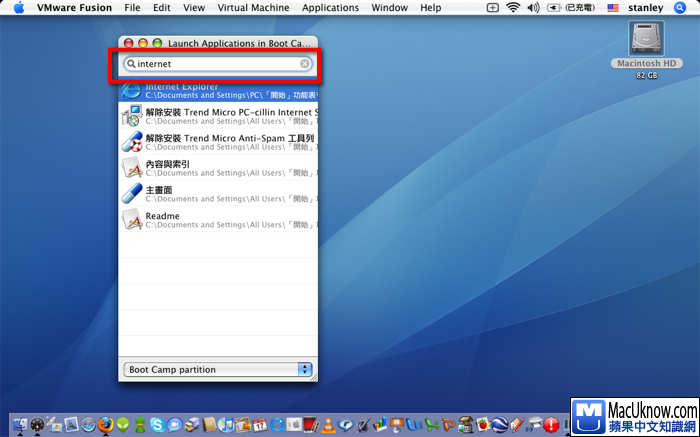
Task: Click the Finder icon in the Dock
Action: click(20, 425)
